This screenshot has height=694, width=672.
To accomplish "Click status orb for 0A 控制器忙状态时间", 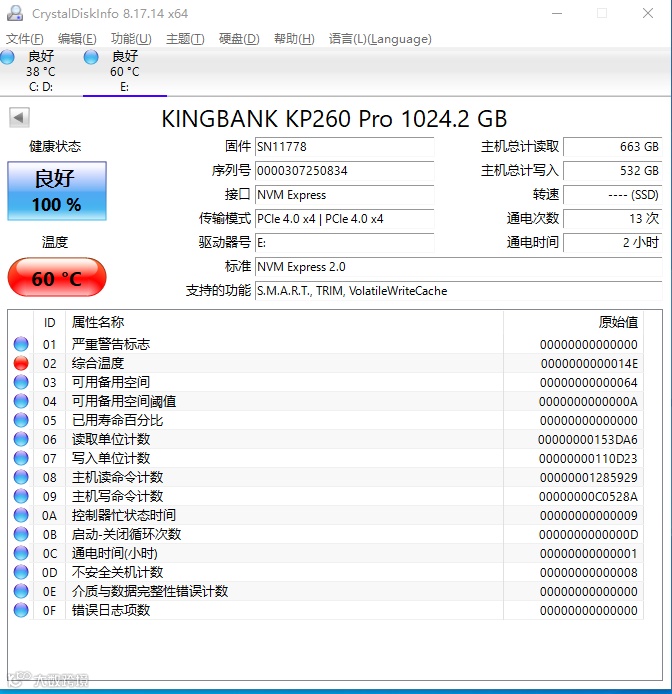I will point(21,515).
